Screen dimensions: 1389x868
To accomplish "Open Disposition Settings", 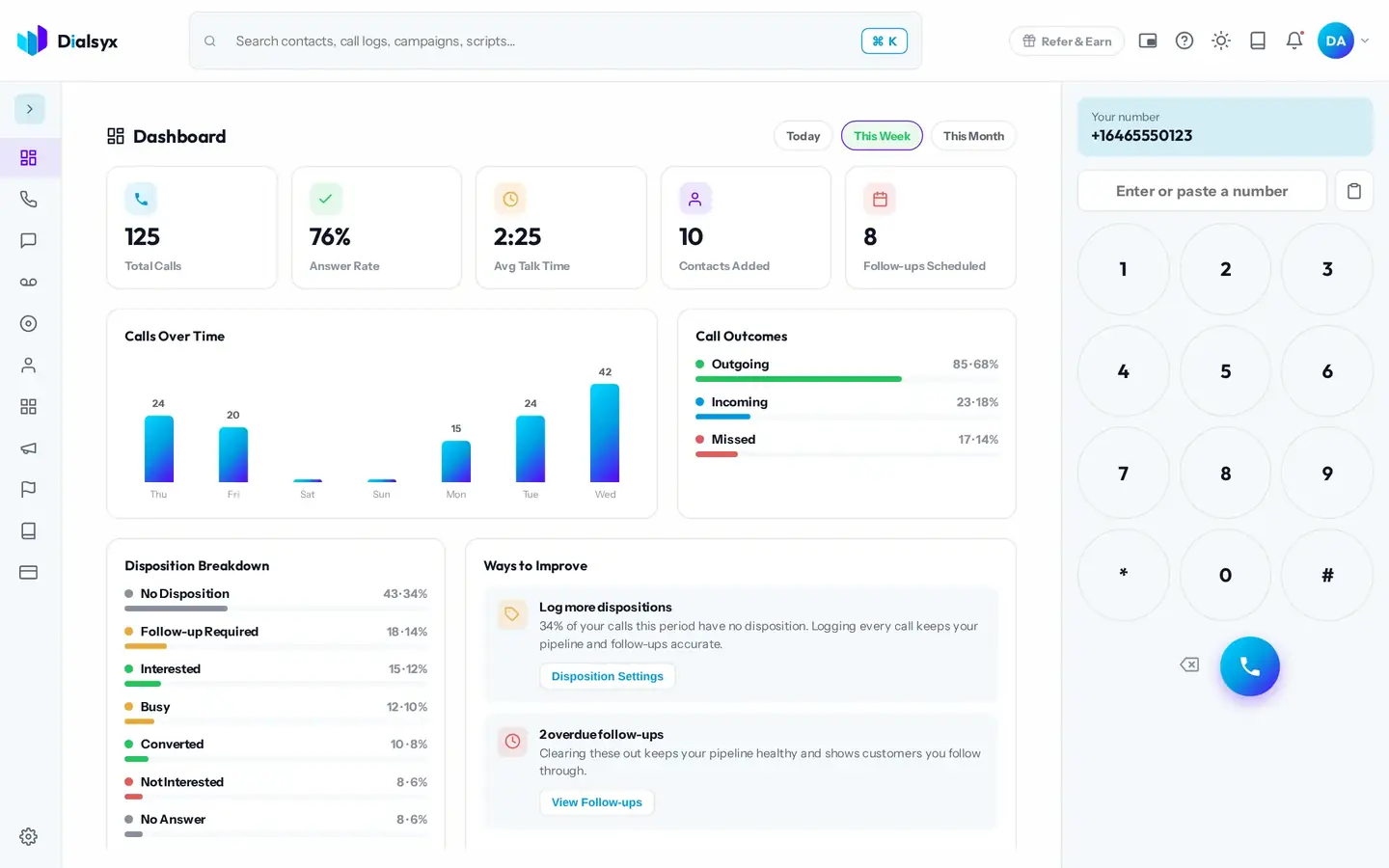I will 608,676.
